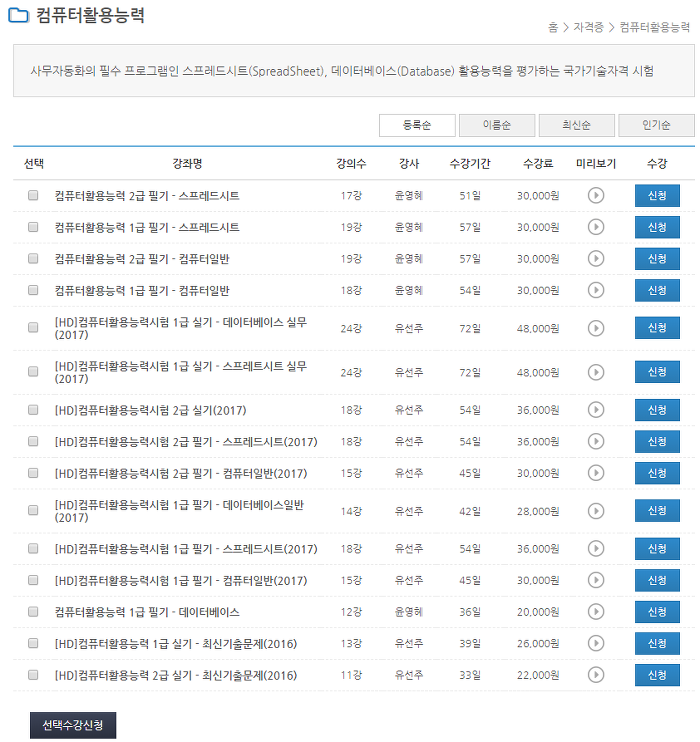Click 강좌명 column header

pos(187,164)
